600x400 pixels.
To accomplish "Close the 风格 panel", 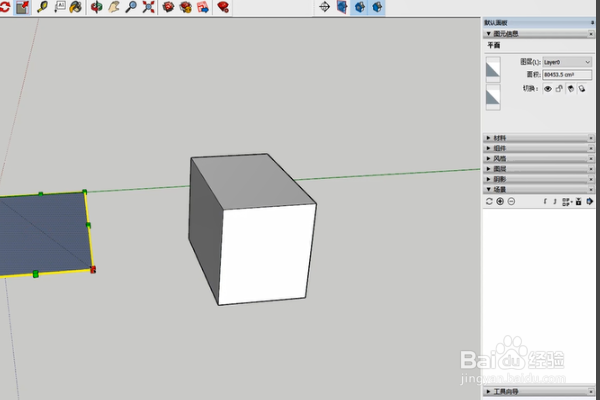I will click(591, 159).
